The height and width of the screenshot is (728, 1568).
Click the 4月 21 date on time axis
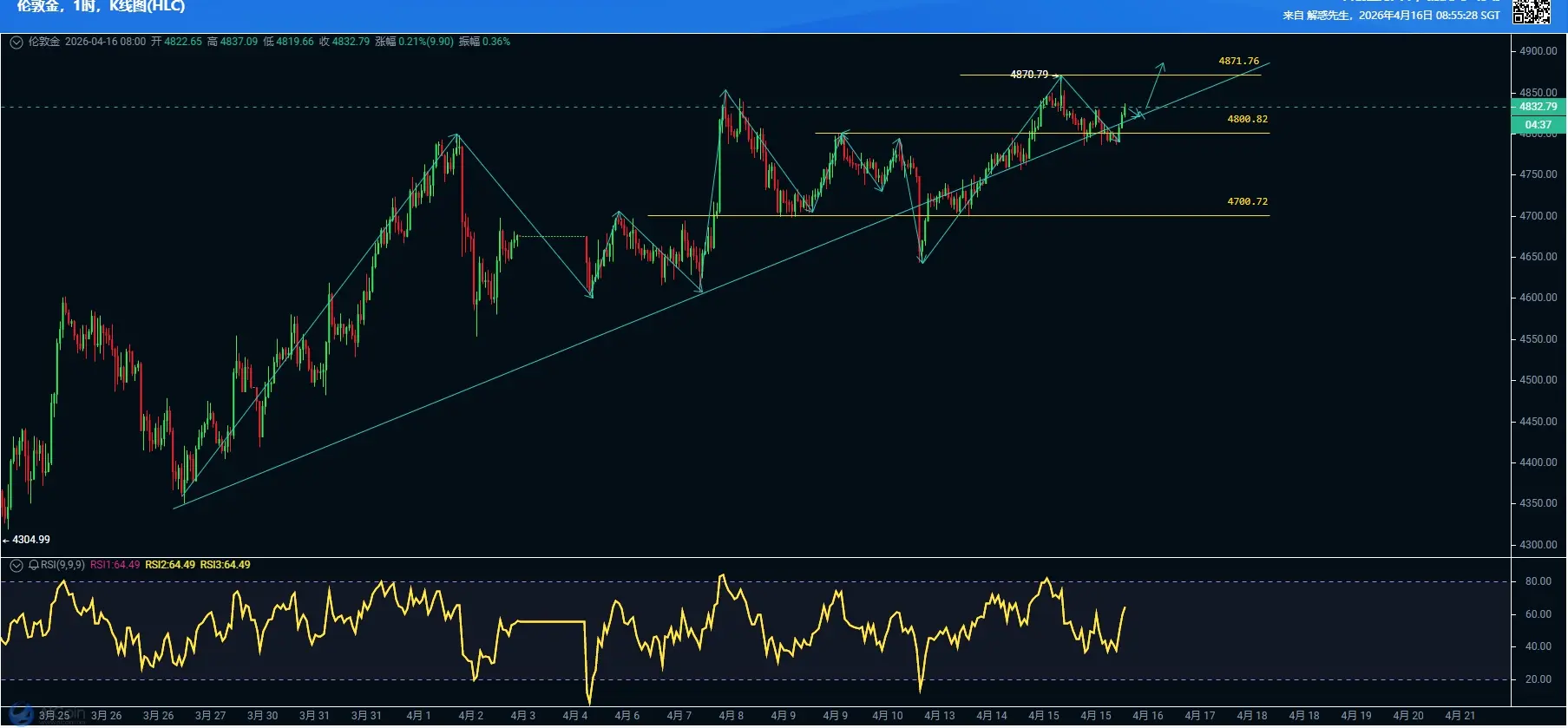(1460, 716)
